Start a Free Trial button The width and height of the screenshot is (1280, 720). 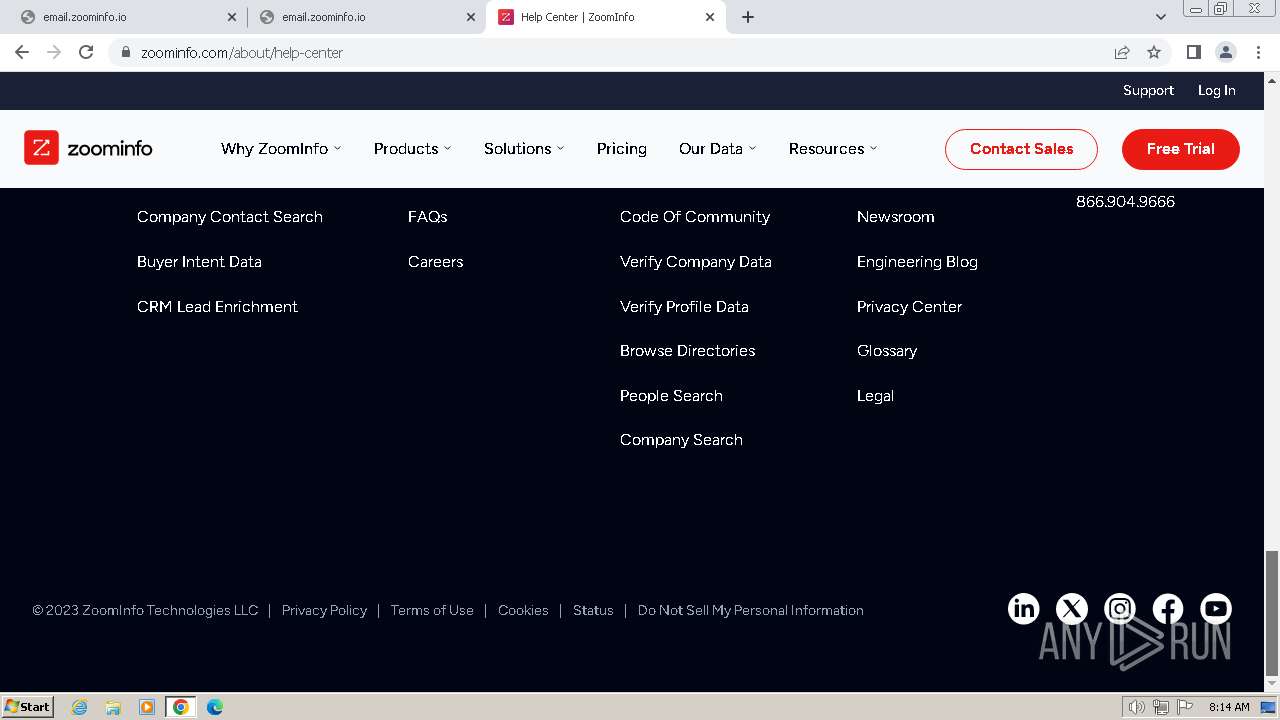click(x=1181, y=149)
